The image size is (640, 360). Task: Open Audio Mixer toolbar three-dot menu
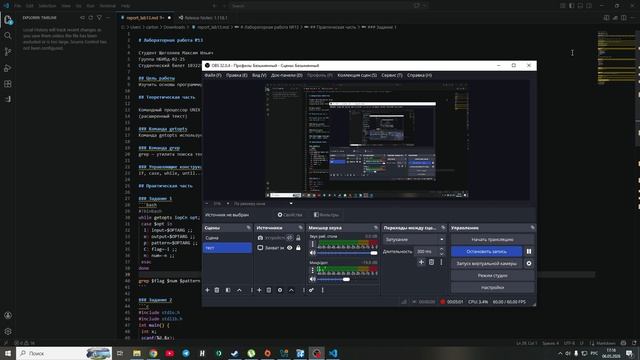tap(322, 290)
